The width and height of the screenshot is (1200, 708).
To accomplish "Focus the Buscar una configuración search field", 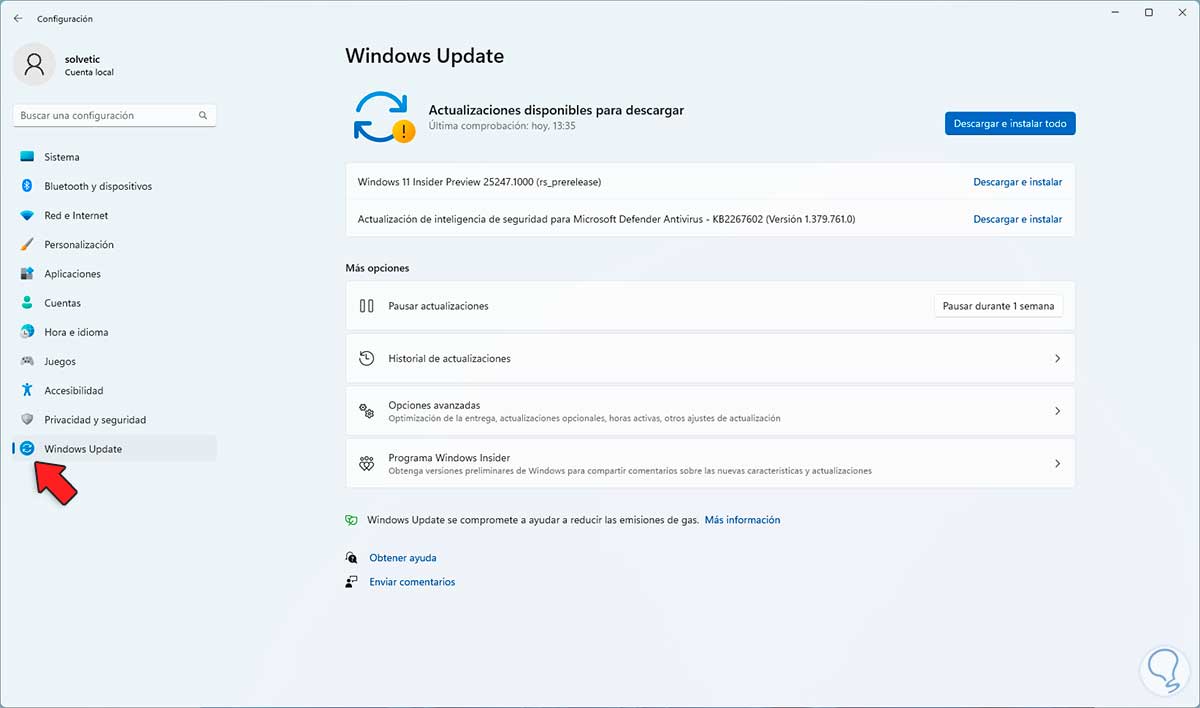I will coord(115,116).
